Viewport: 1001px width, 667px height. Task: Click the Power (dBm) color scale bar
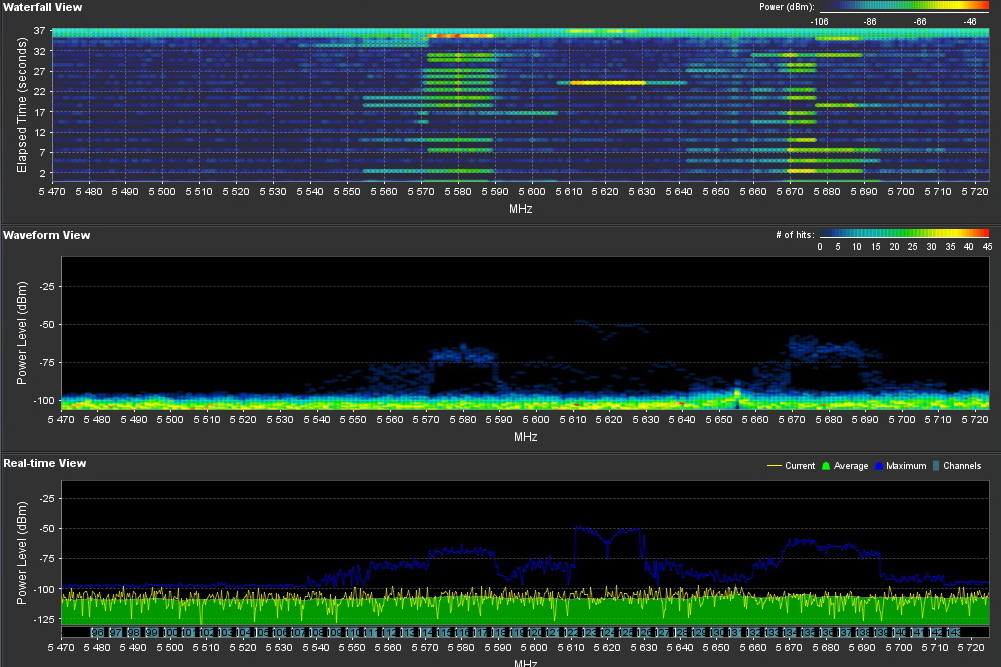coord(904,7)
